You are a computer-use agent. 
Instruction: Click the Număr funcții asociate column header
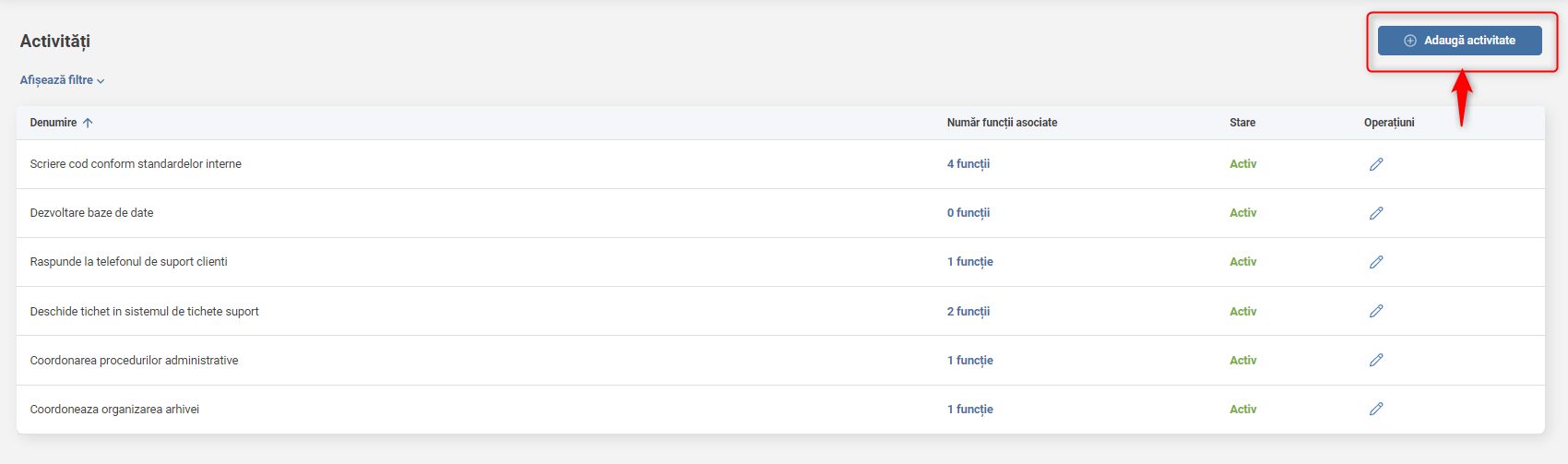[1002, 123]
